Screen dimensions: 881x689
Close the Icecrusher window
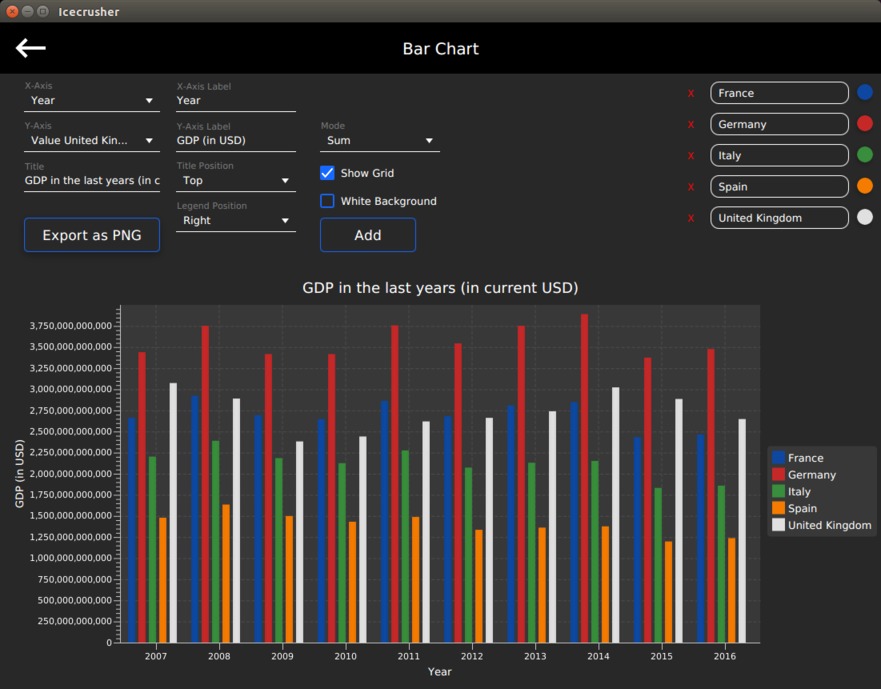pos(12,11)
